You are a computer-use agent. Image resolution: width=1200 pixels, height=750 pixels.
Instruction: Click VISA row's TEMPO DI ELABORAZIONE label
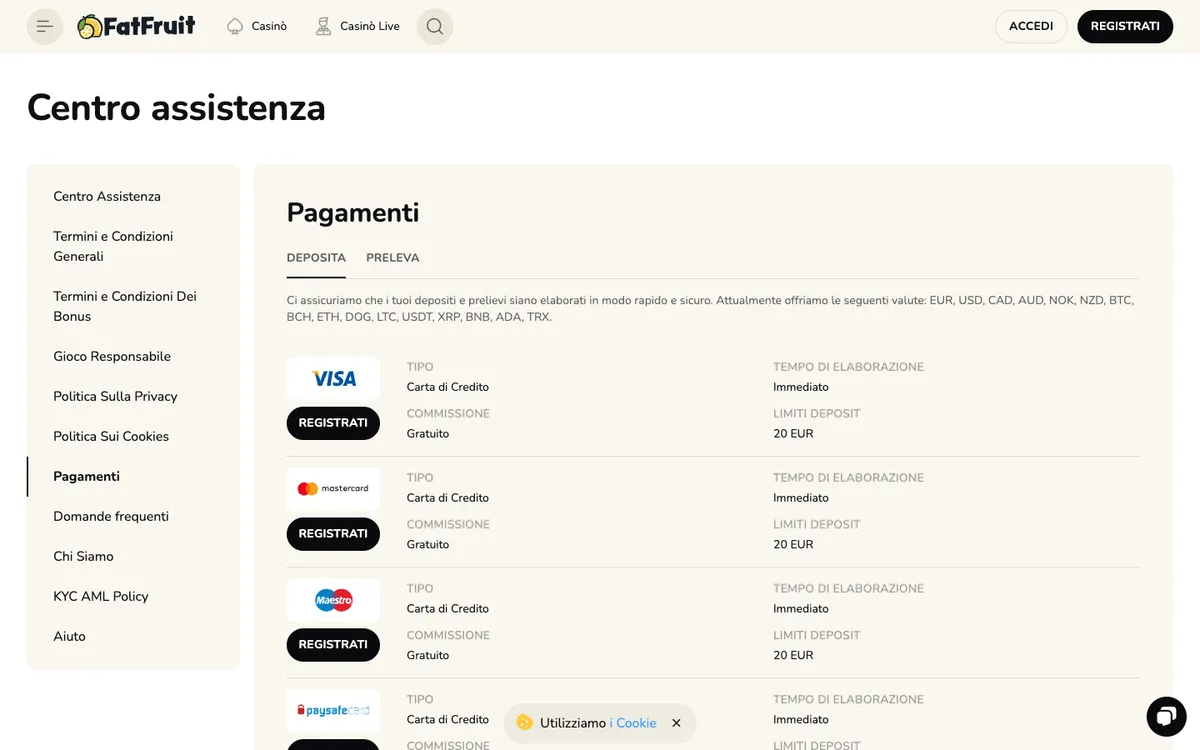click(848, 367)
